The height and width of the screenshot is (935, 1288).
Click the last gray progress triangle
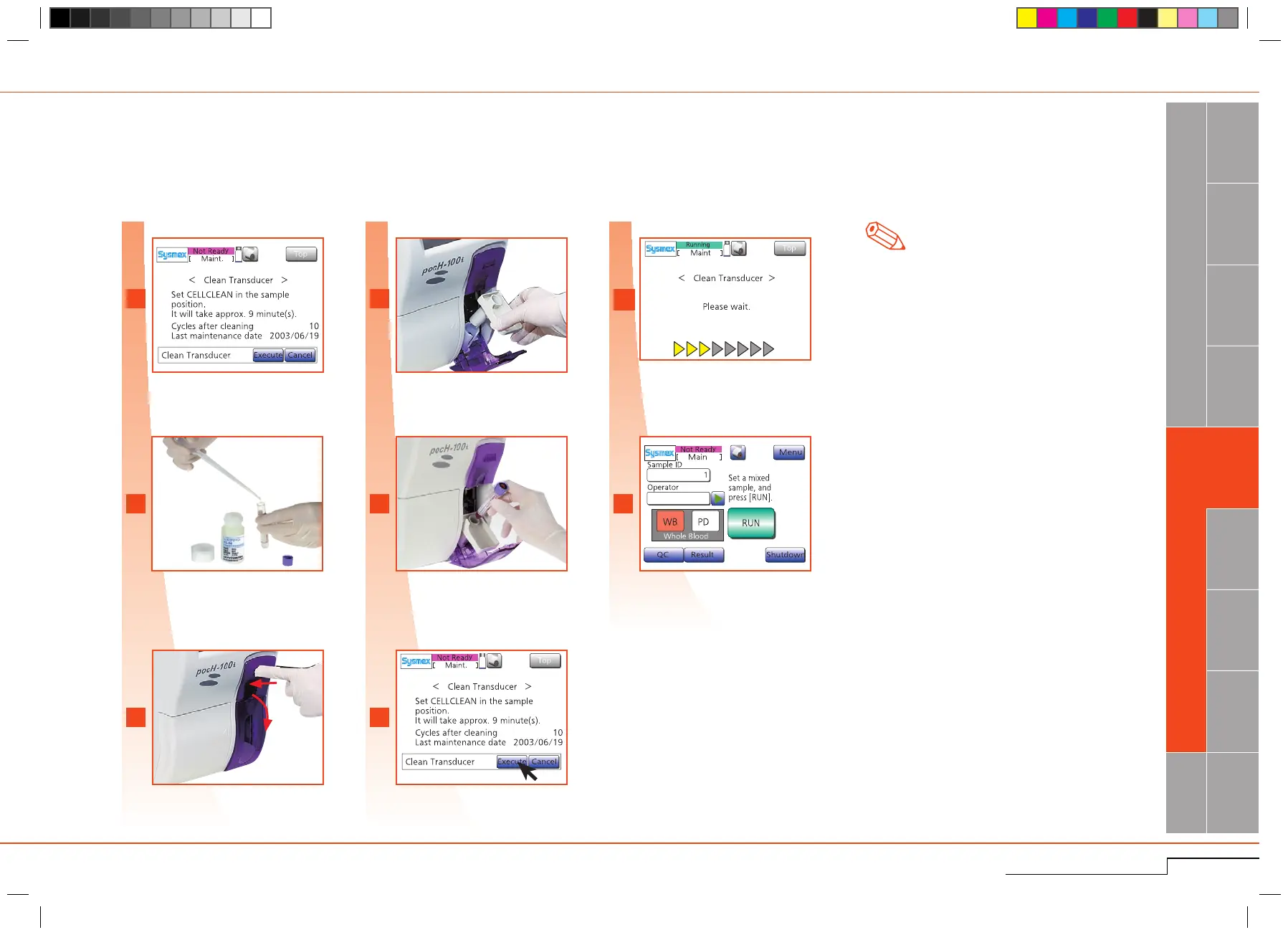(769, 349)
